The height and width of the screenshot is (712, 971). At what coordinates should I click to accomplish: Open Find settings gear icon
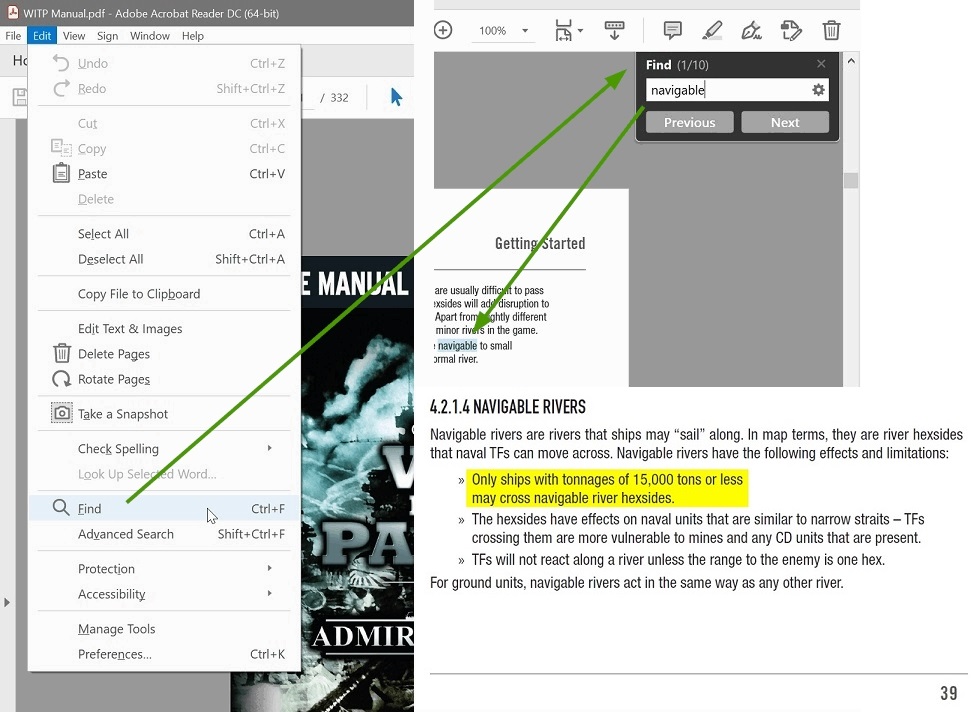point(819,90)
